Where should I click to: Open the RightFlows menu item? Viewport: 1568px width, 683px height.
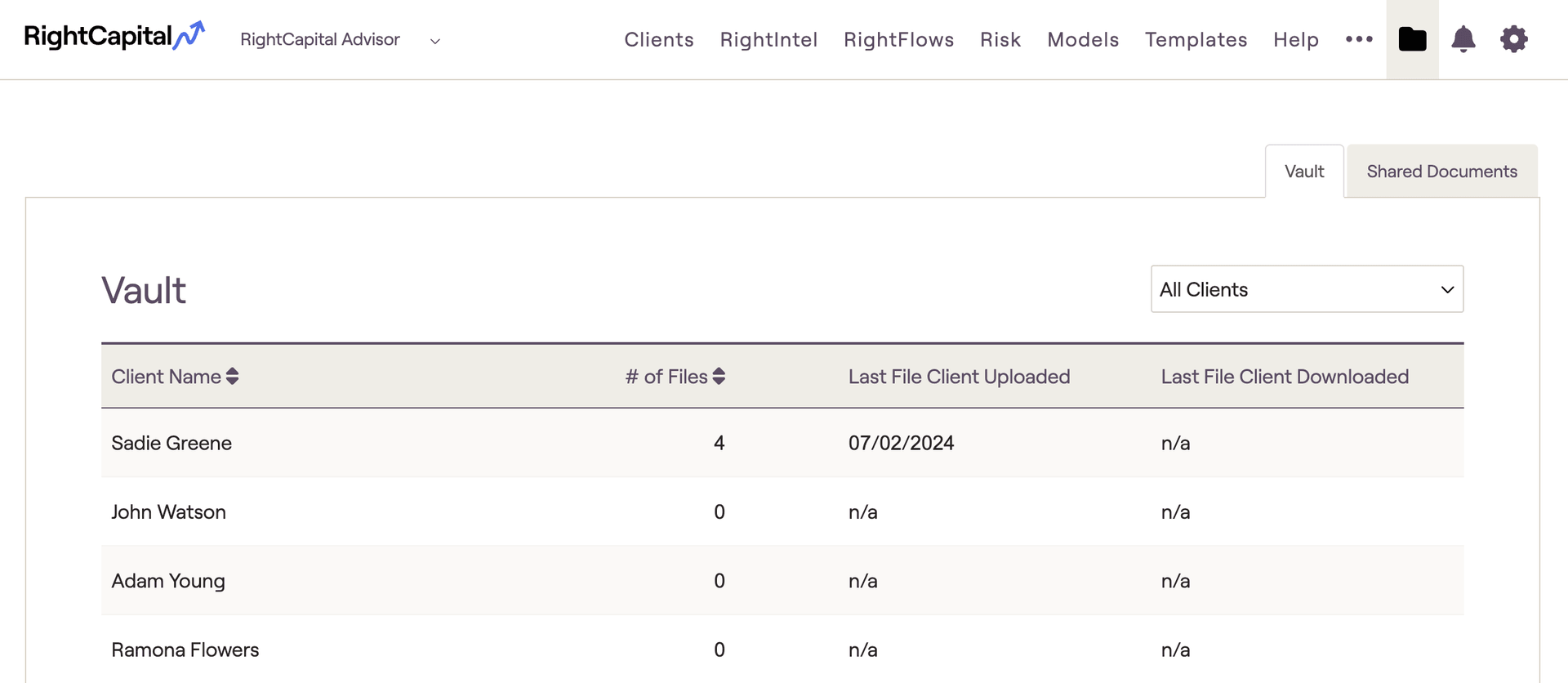click(x=898, y=40)
